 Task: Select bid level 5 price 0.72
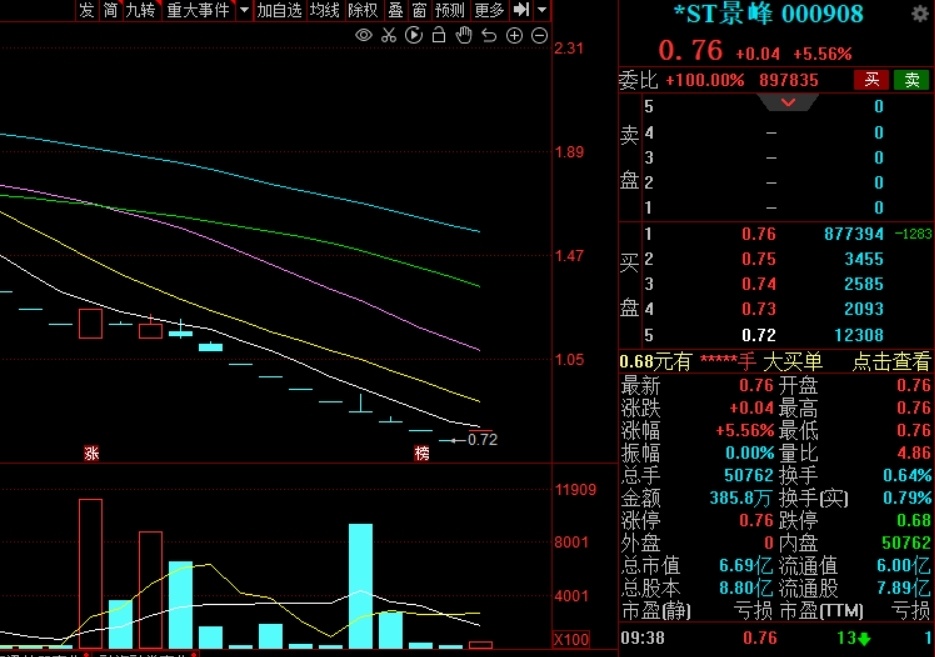(758, 335)
